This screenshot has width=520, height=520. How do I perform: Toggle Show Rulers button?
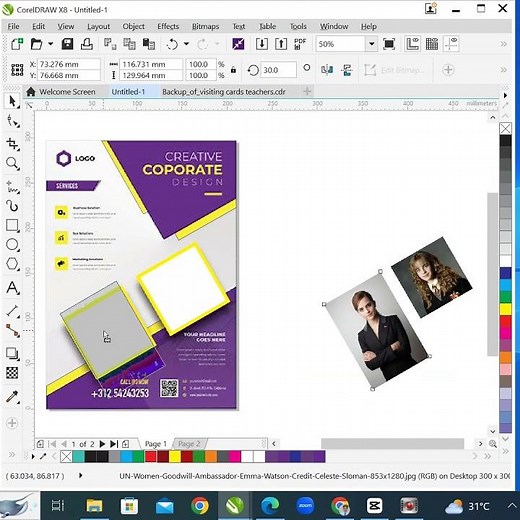point(412,44)
